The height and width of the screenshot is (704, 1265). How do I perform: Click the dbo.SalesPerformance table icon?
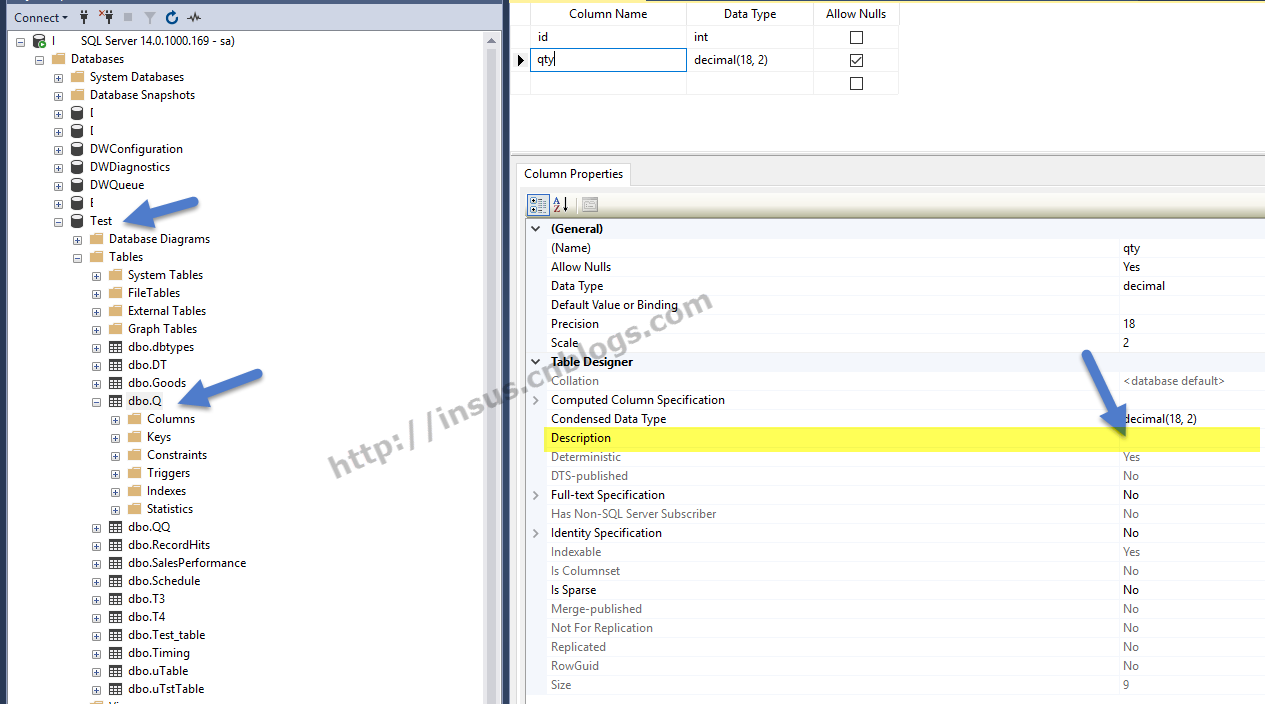[x=115, y=563]
